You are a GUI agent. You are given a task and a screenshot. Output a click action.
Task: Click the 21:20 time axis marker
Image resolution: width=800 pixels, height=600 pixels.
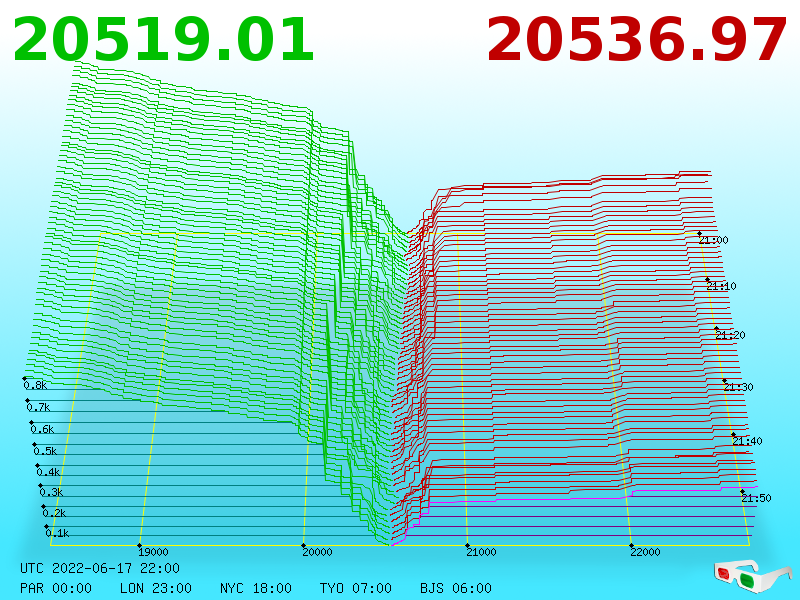click(x=730, y=335)
